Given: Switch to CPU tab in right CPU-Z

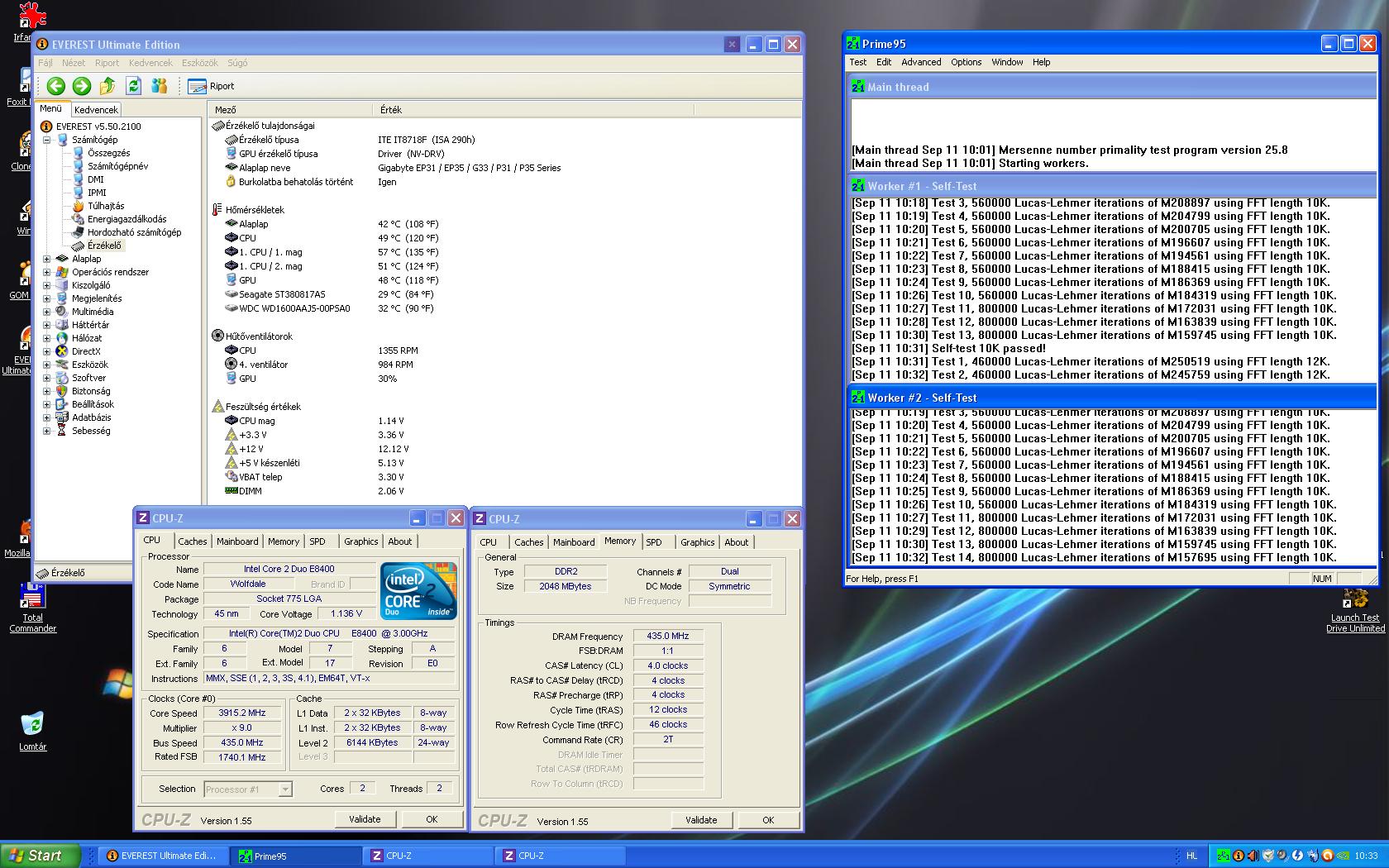Looking at the screenshot, I should 489,542.
